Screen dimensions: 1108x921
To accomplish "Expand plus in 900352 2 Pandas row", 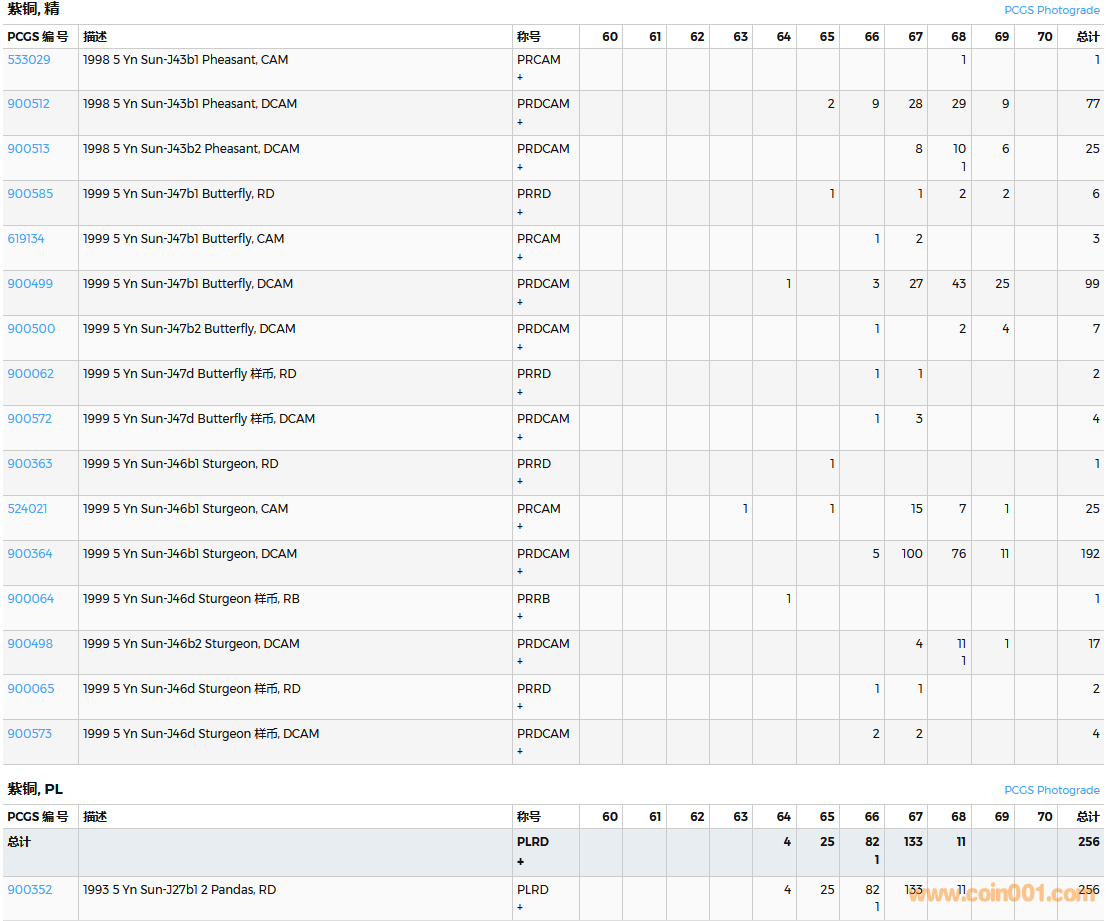I will [x=520, y=908].
